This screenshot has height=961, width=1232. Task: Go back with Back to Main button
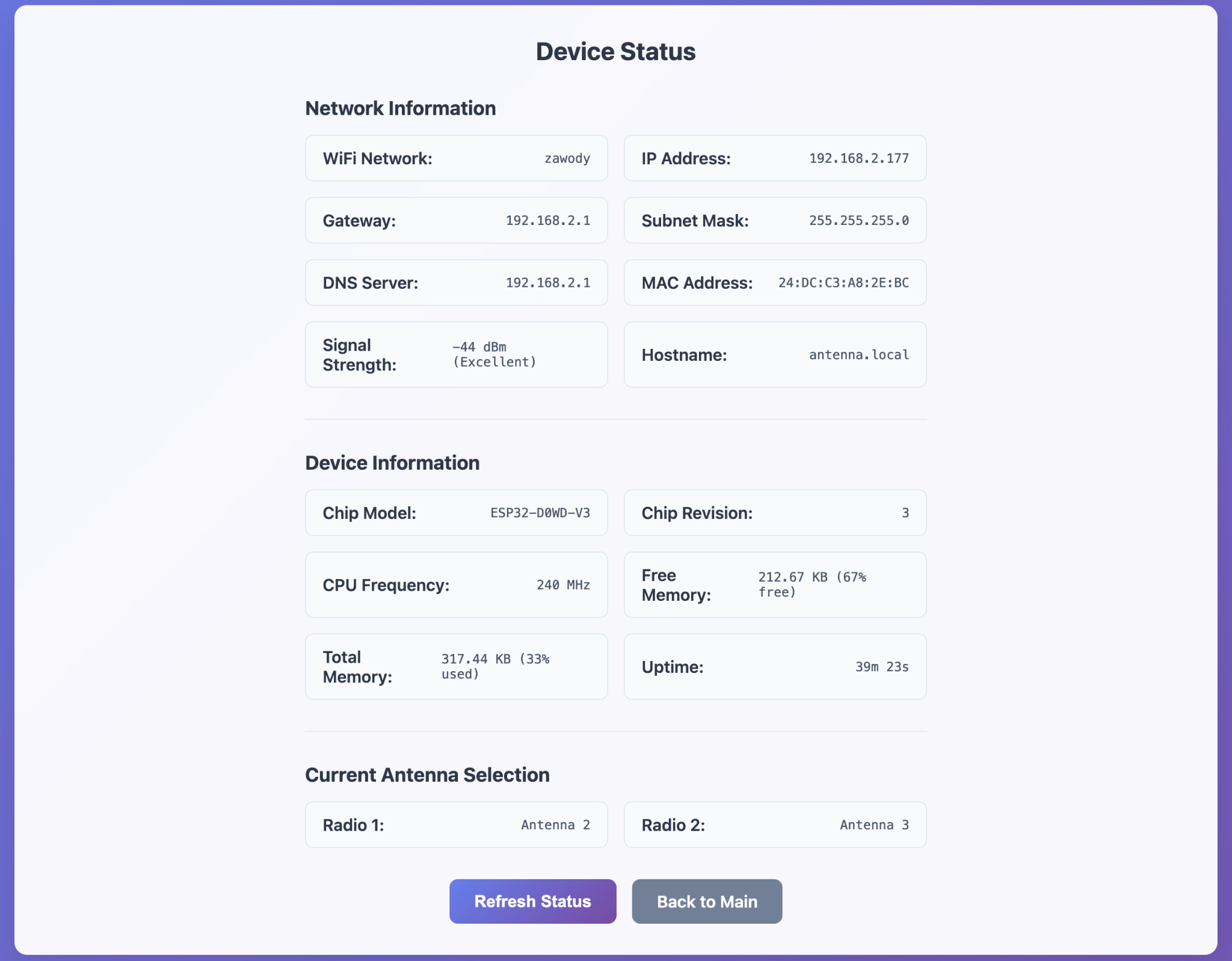[707, 901]
